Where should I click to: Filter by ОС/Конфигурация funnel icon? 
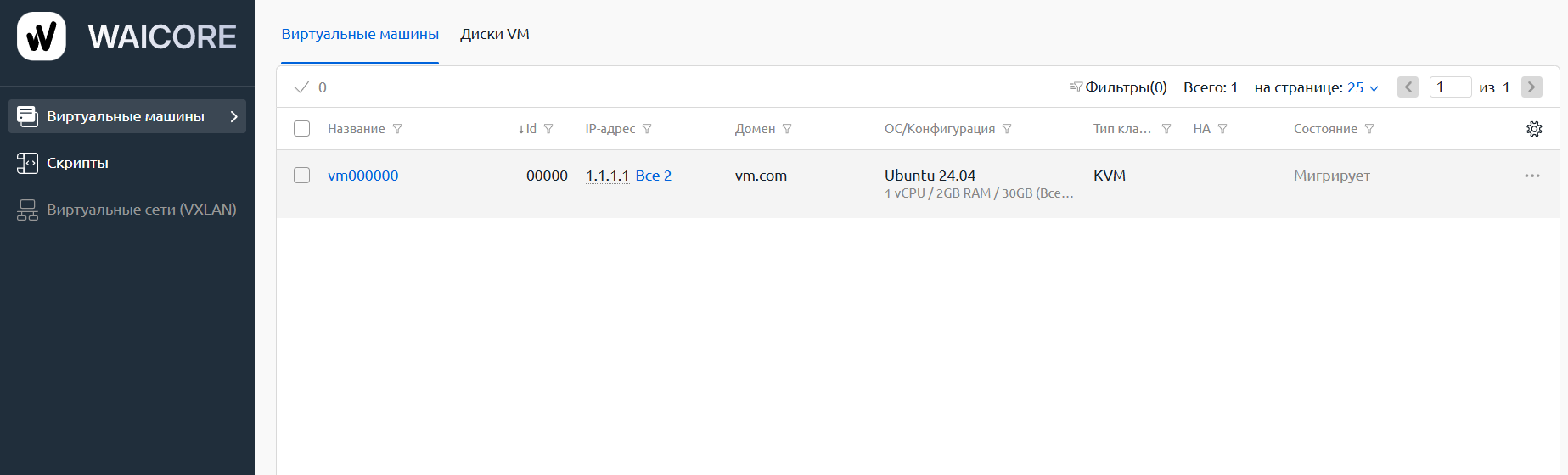pyautogui.click(x=1007, y=129)
